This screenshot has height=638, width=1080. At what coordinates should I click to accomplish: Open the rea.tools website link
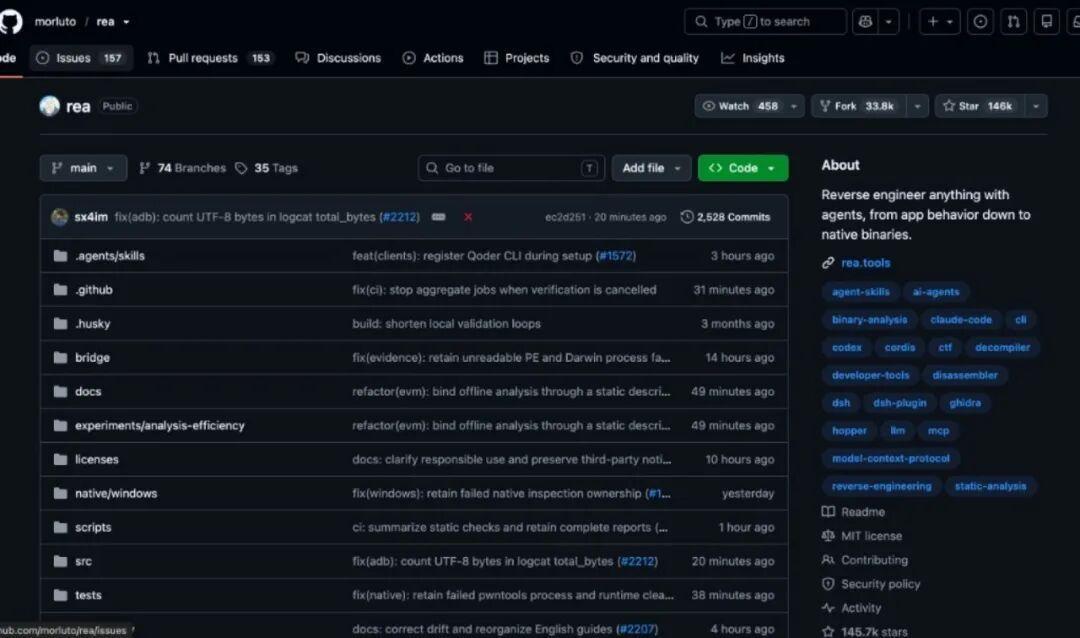(865, 263)
